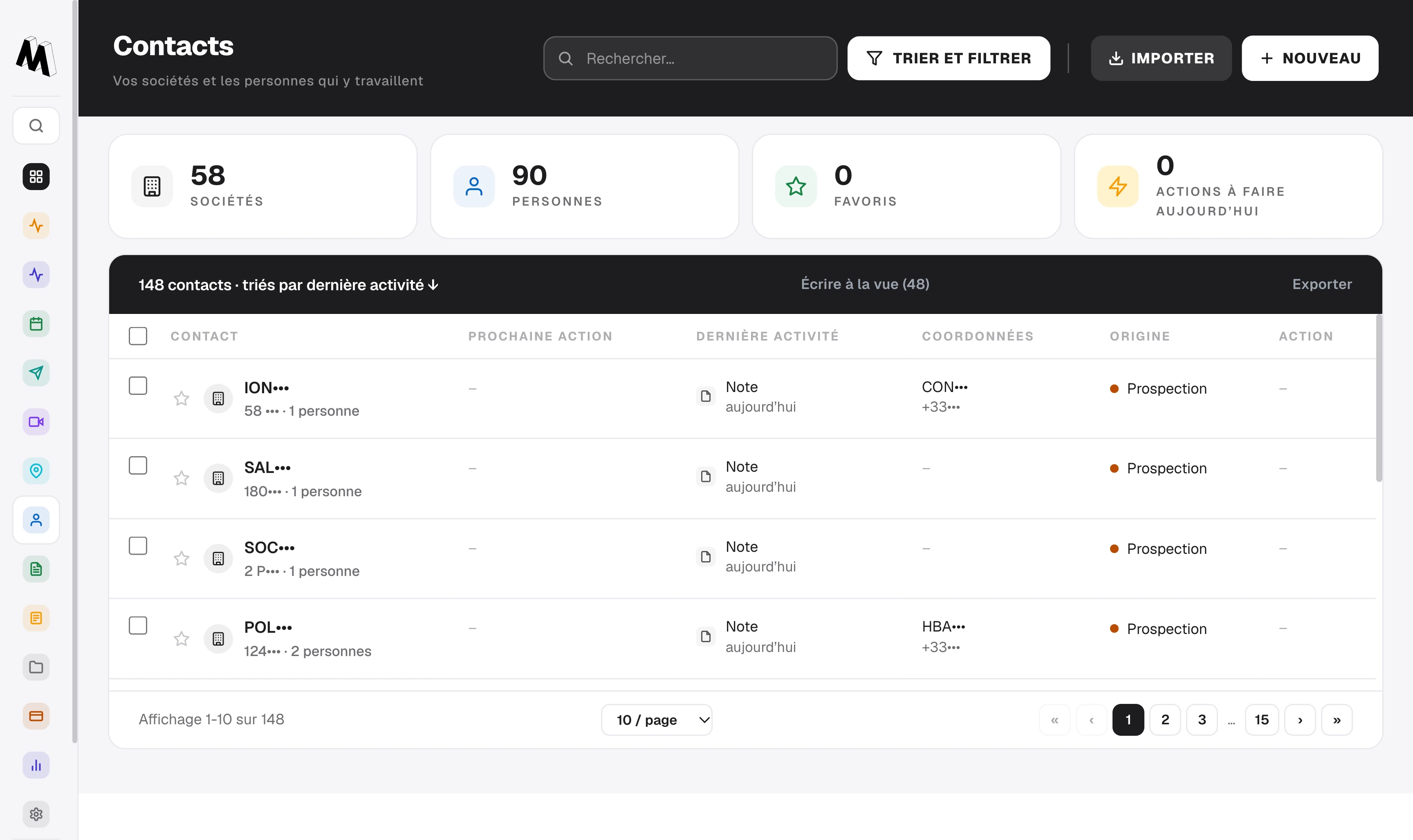Open the bar chart statistics icon
This screenshot has height=840, width=1413.
36,765
